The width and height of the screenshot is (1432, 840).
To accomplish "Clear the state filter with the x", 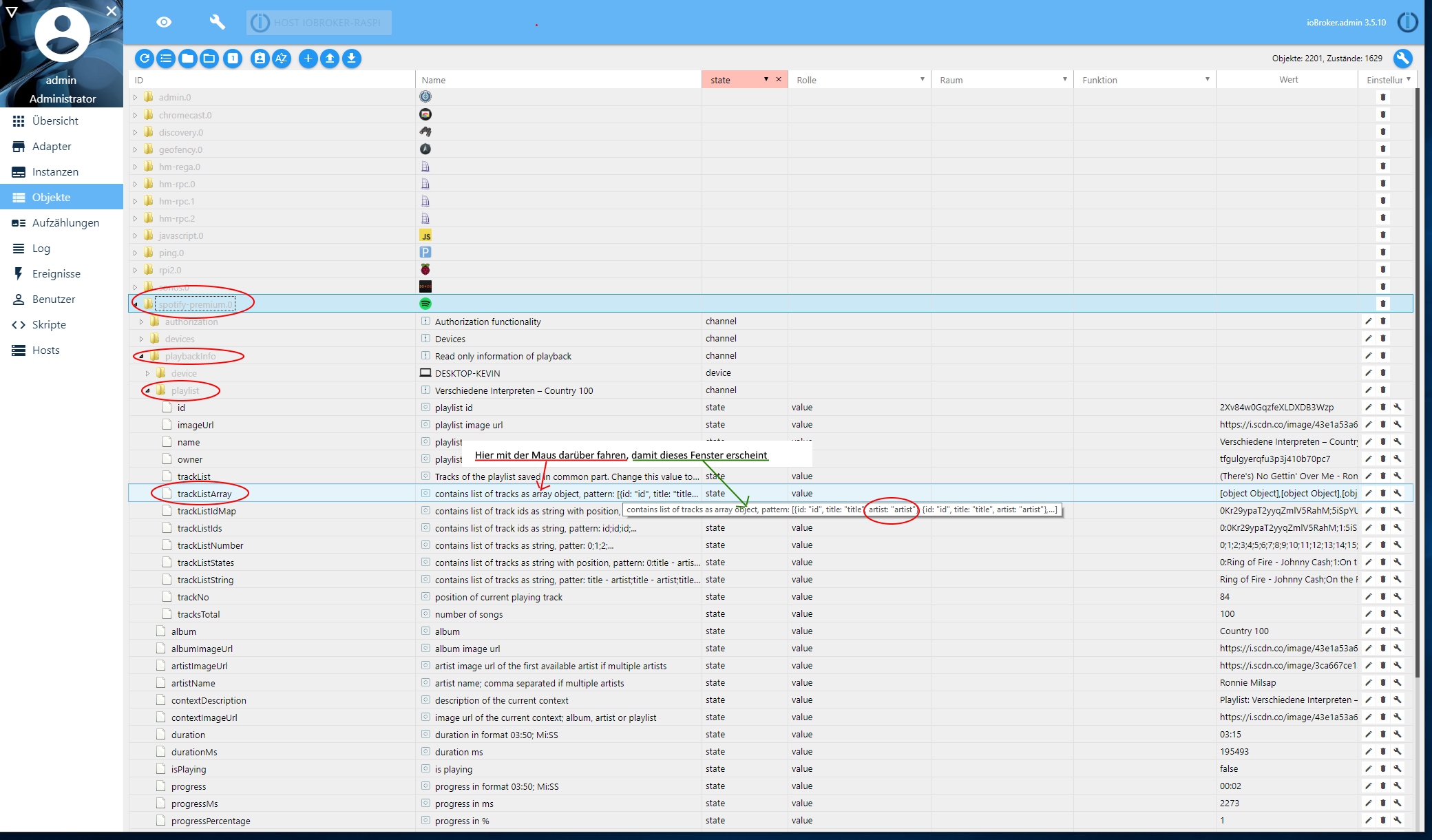I will pyautogui.click(x=779, y=80).
